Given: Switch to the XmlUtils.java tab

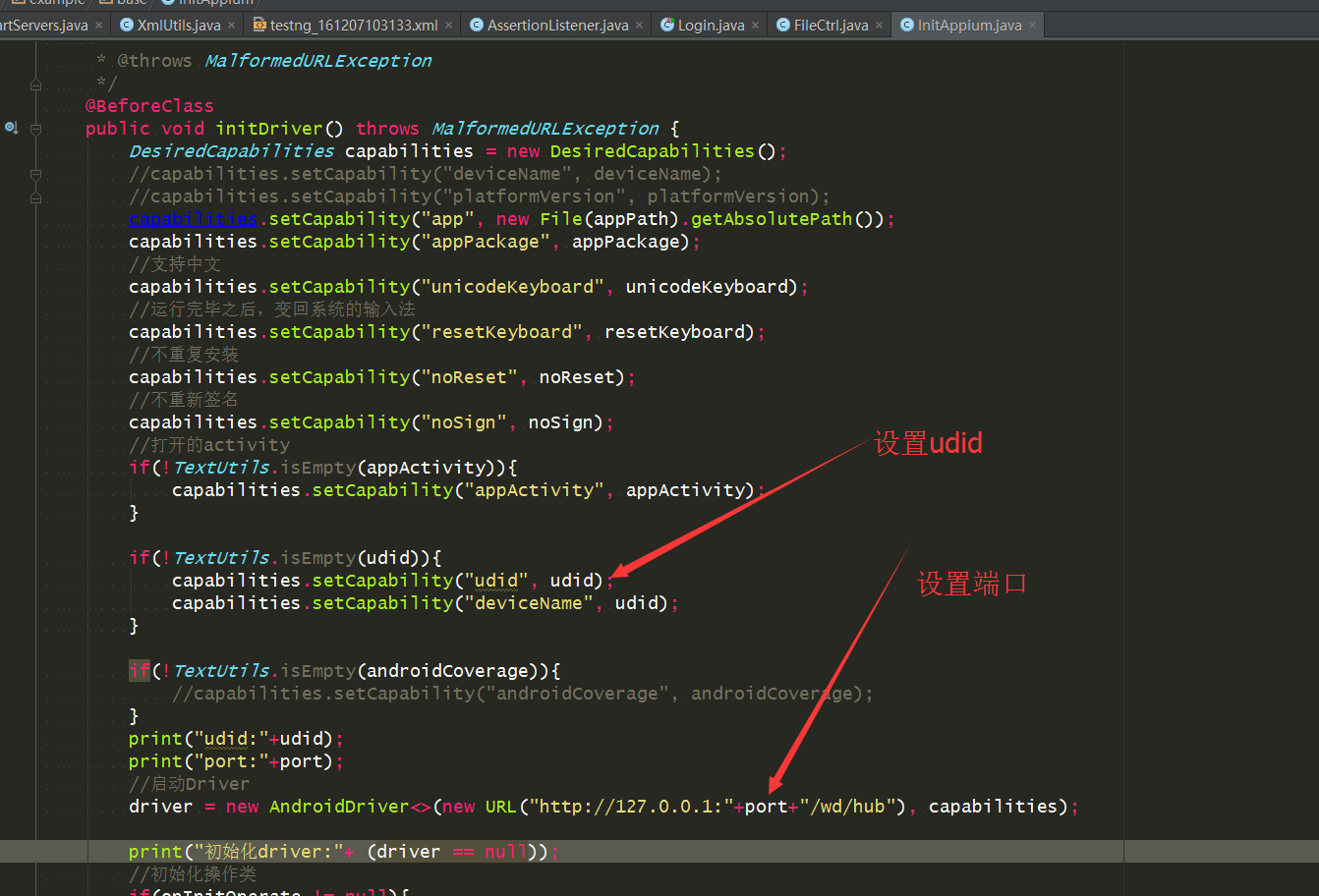Looking at the screenshot, I should pyautogui.click(x=177, y=25).
